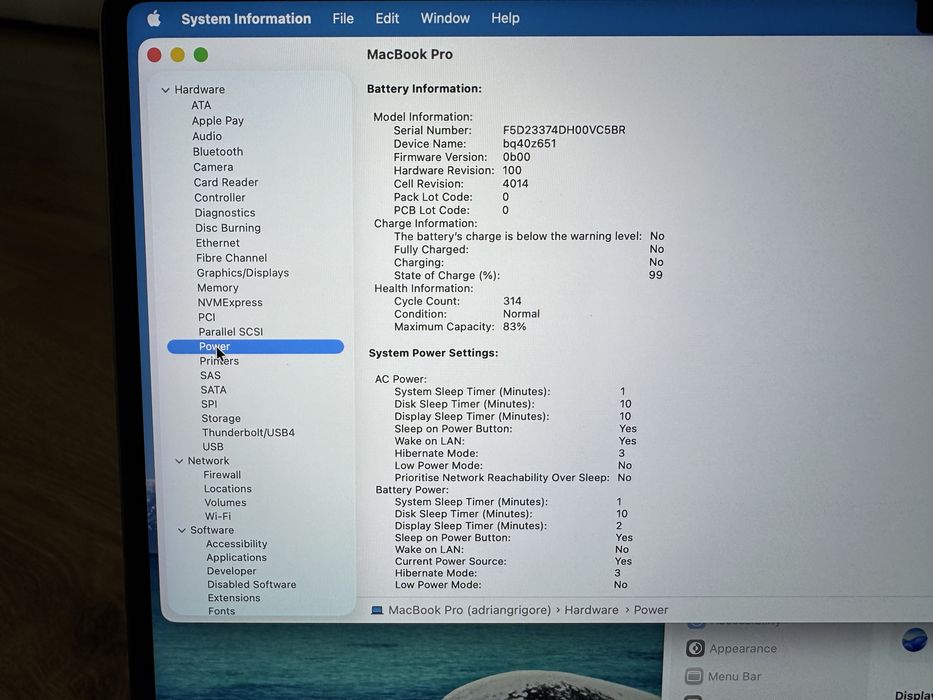Image resolution: width=933 pixels, height=700 pixels.
Task: Click the MacBook Pro laptop icon in path bar
Action: pos(377,610)
